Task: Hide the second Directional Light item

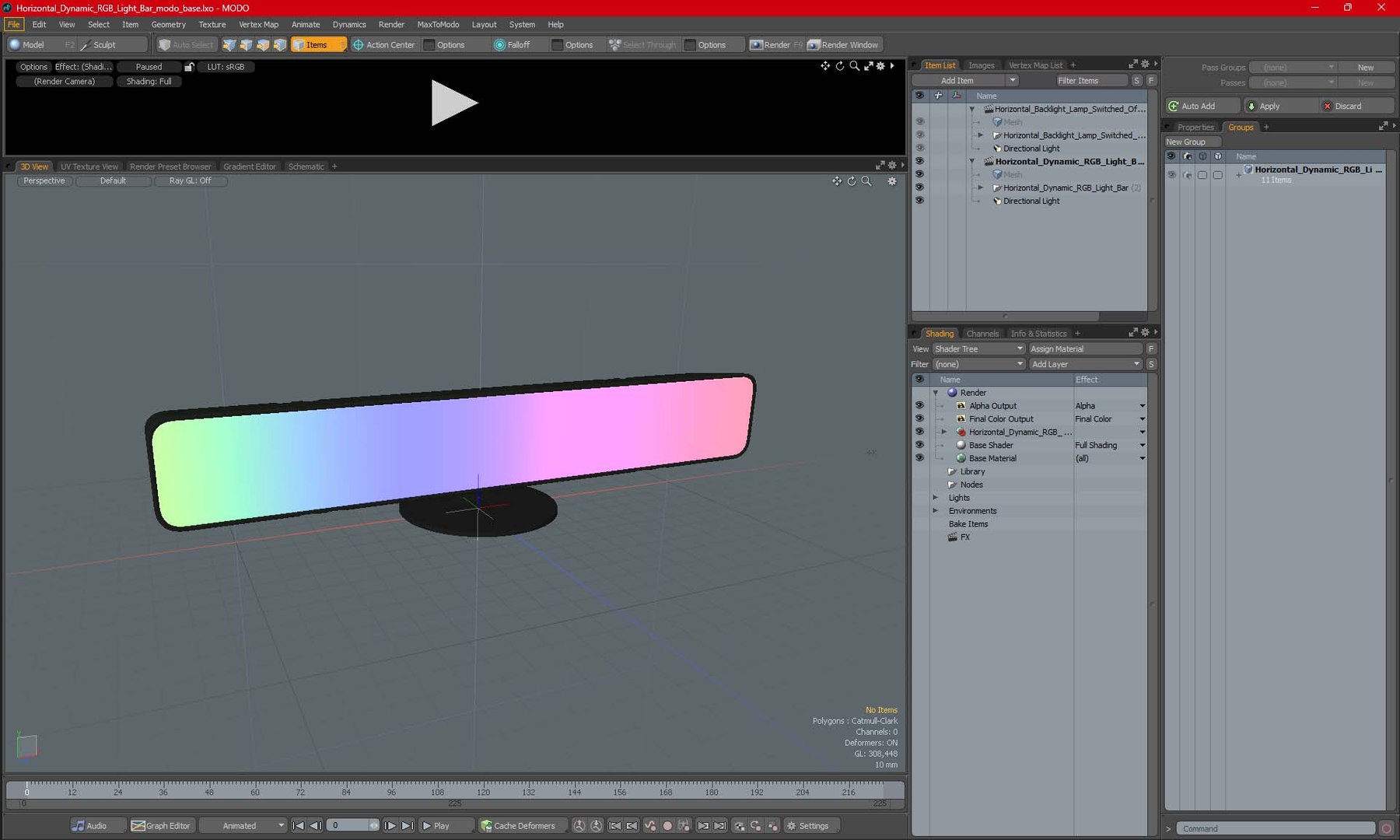Action: tap(919, 201)
